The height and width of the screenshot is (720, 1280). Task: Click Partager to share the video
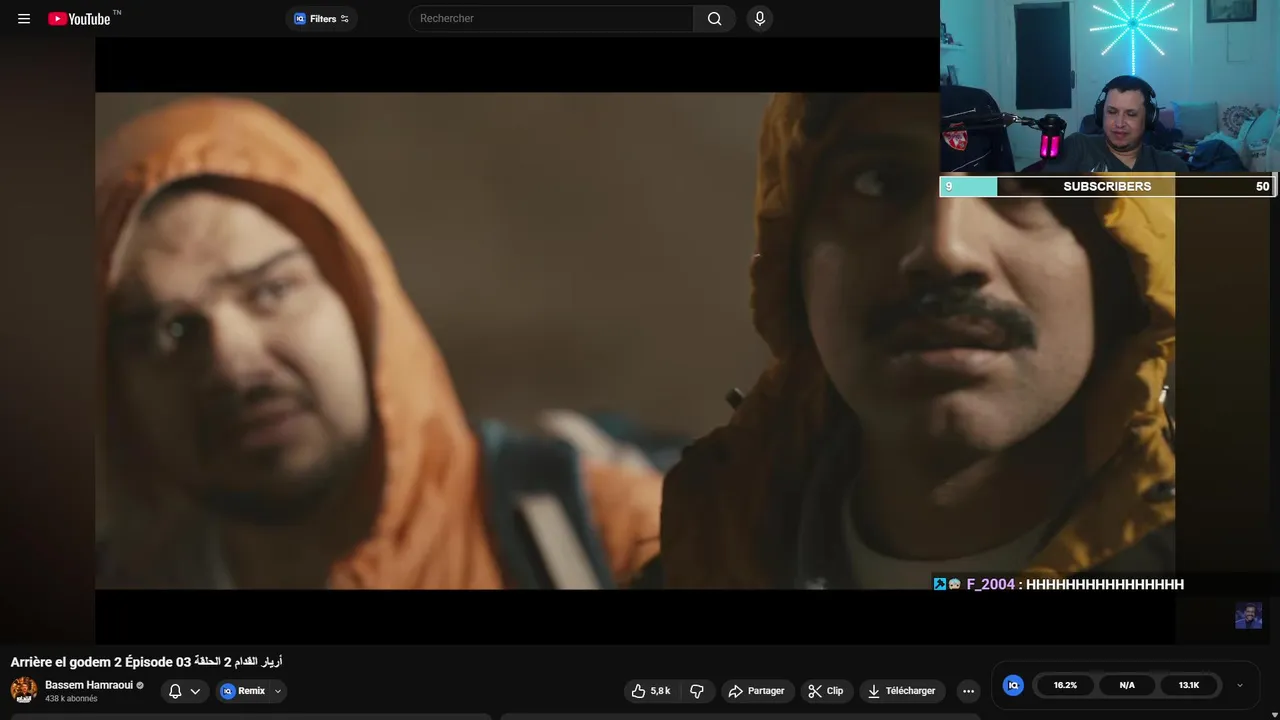(757, 691)
